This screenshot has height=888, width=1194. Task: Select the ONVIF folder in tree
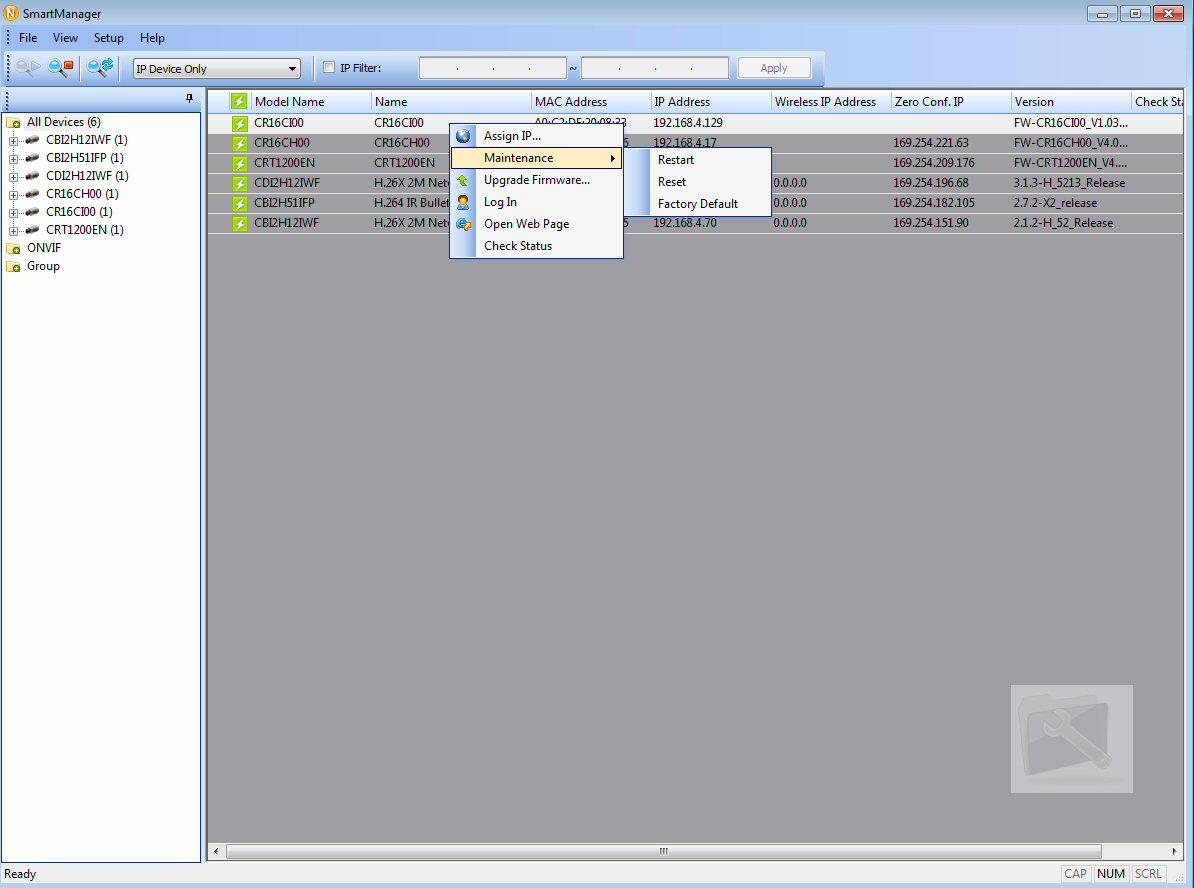pyautogui.click(x=43, y=248)
